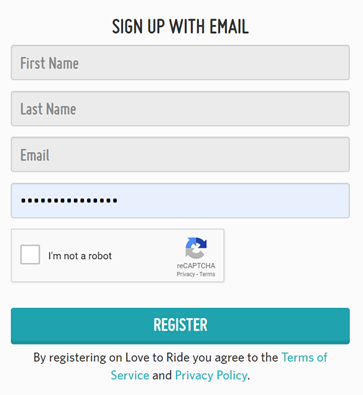This screenshot has width=363, height=395.
Task: Click the reCAPTCHA swirl logo
Action: [x=196, y=248]
